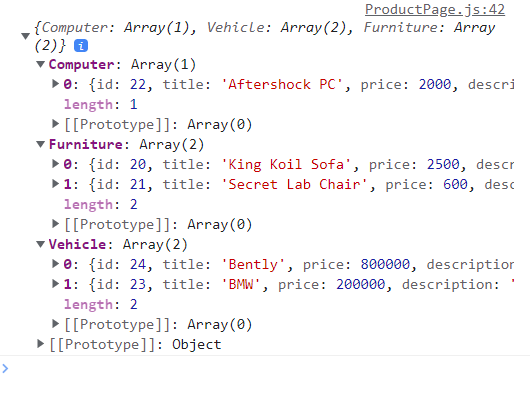
Task: Expand the Bently object entry
Action: coord(55,263)
